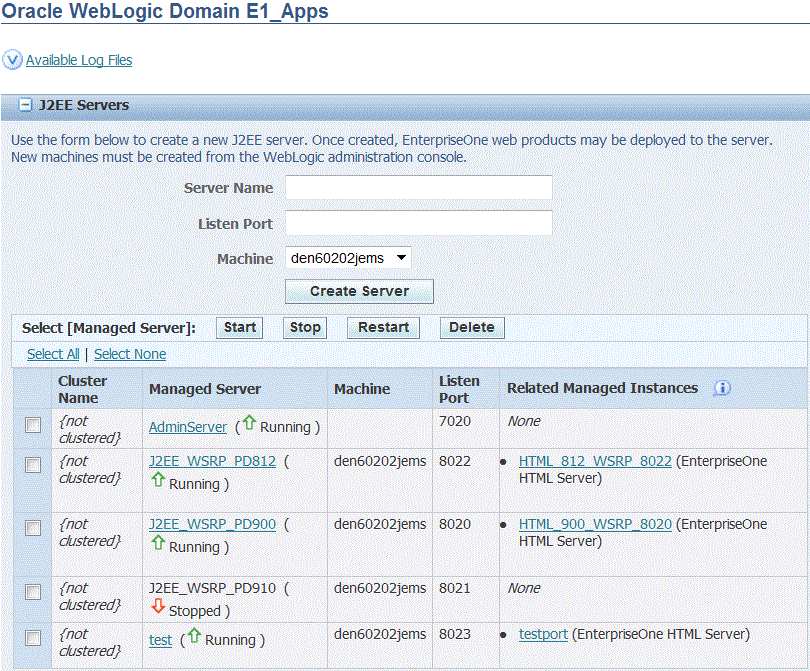Click the den60202jems machine cell for J2EE_WSRP_PD812
Image resolution: width=810 pixels, height=671 pixels.
click(380, 461)
